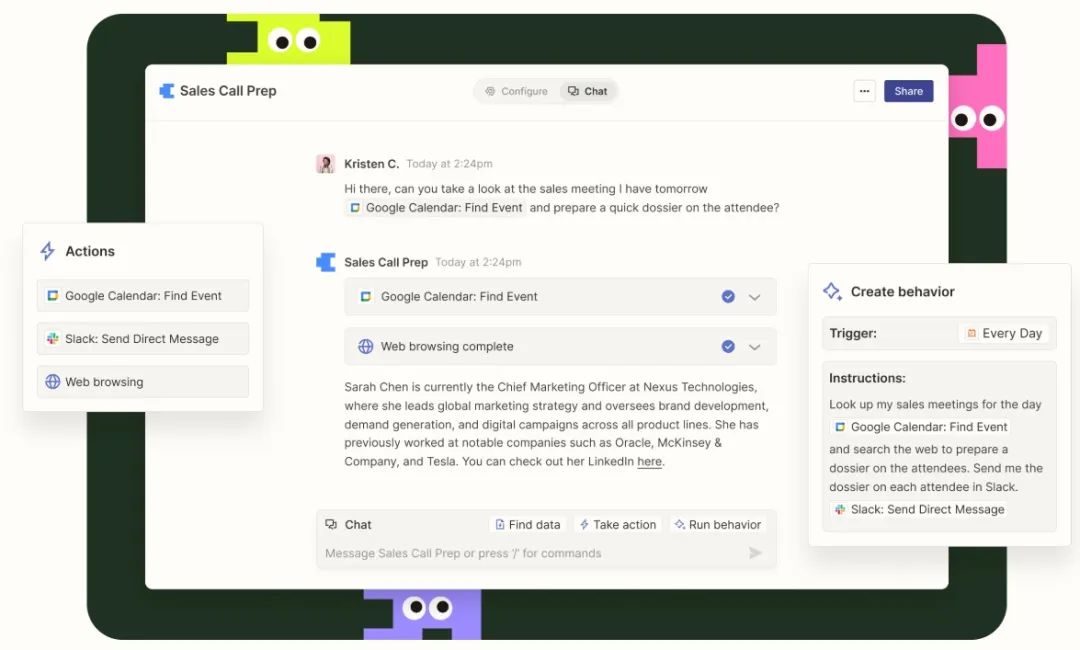Click the checkmark on Web browsing complete step

(x=728, y=346)
